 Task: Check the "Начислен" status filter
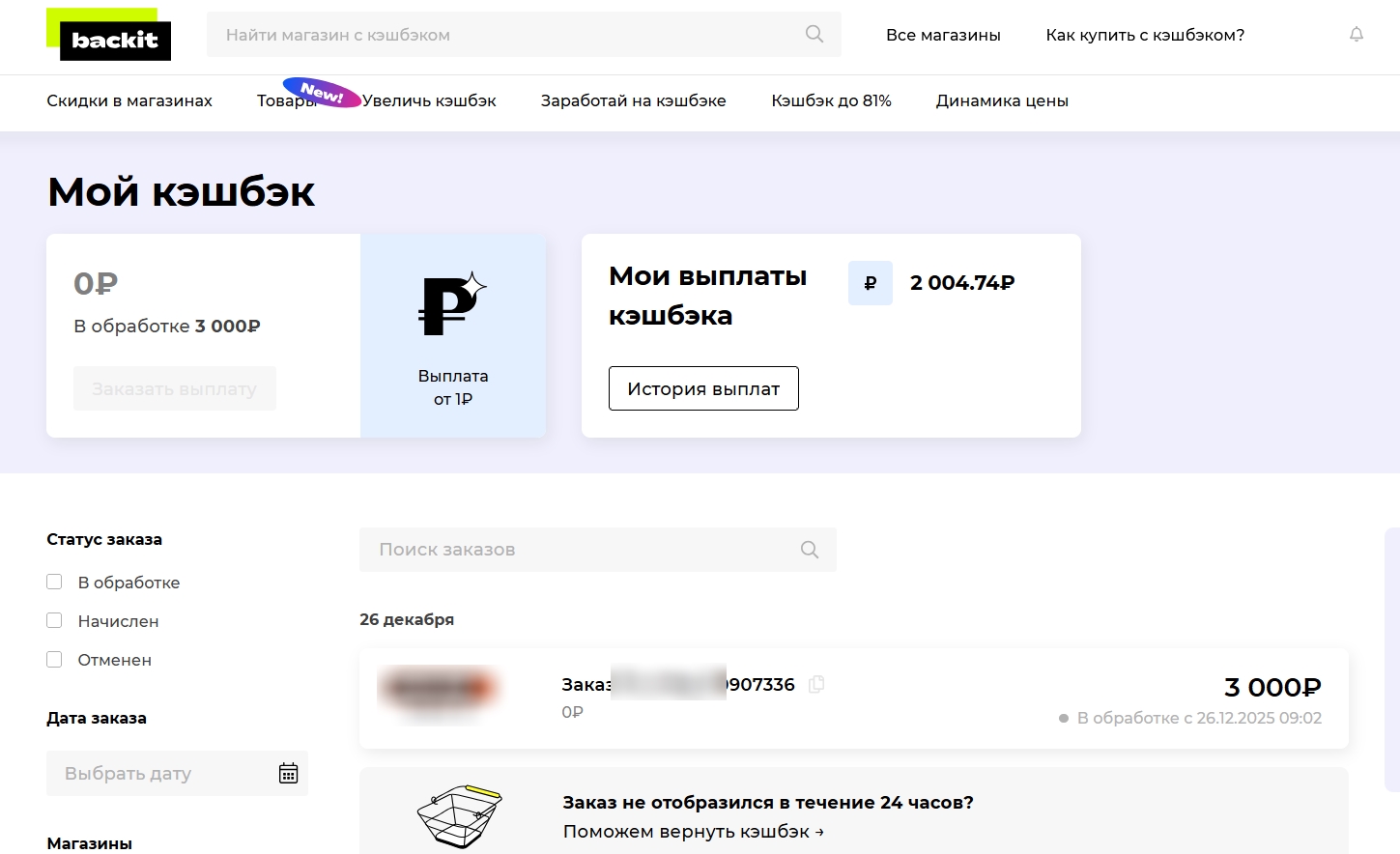[x=55, y=620]
